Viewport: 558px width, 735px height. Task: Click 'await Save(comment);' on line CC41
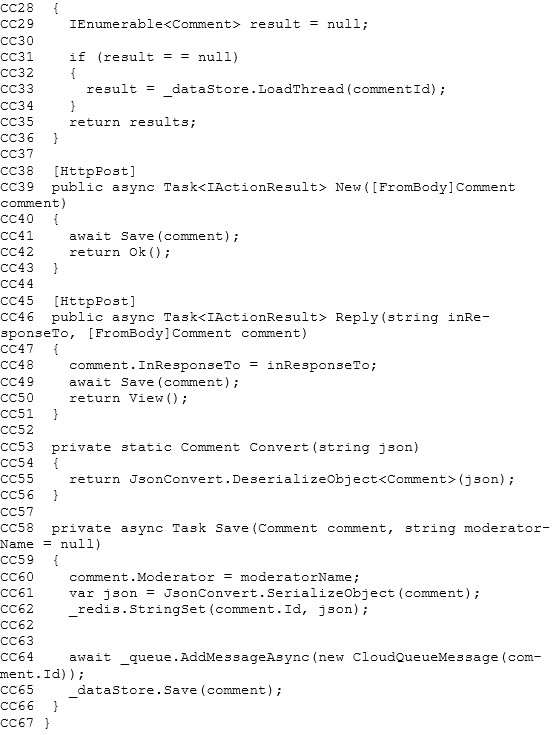[154, 236]
